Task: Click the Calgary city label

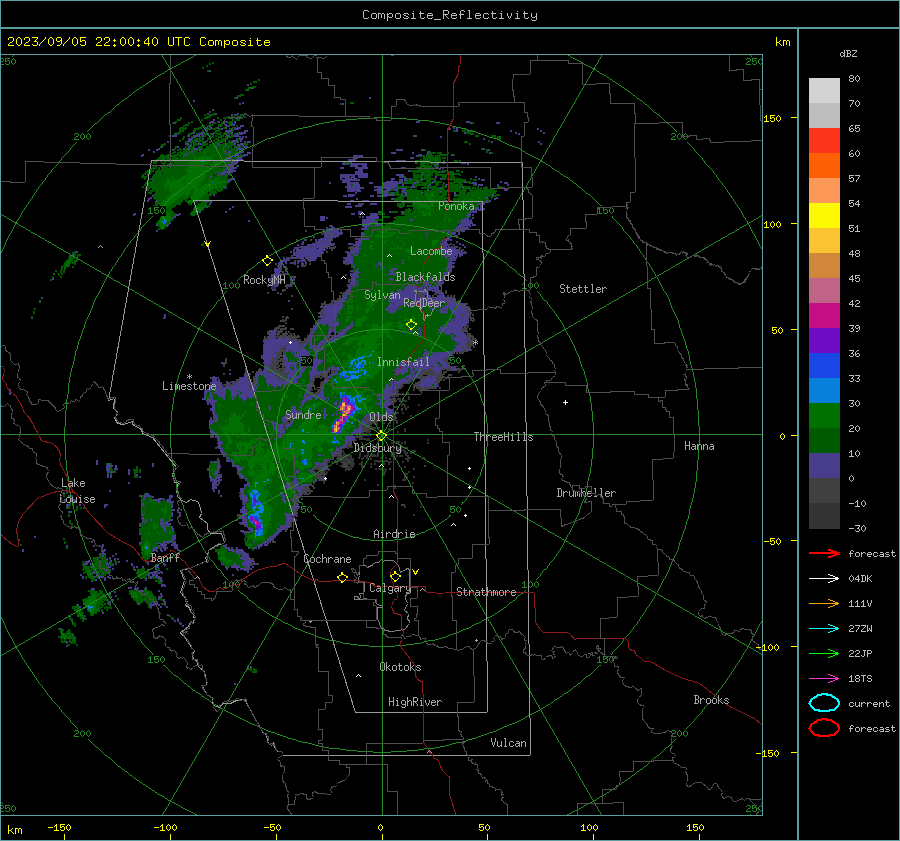Action: click(390, 588)
